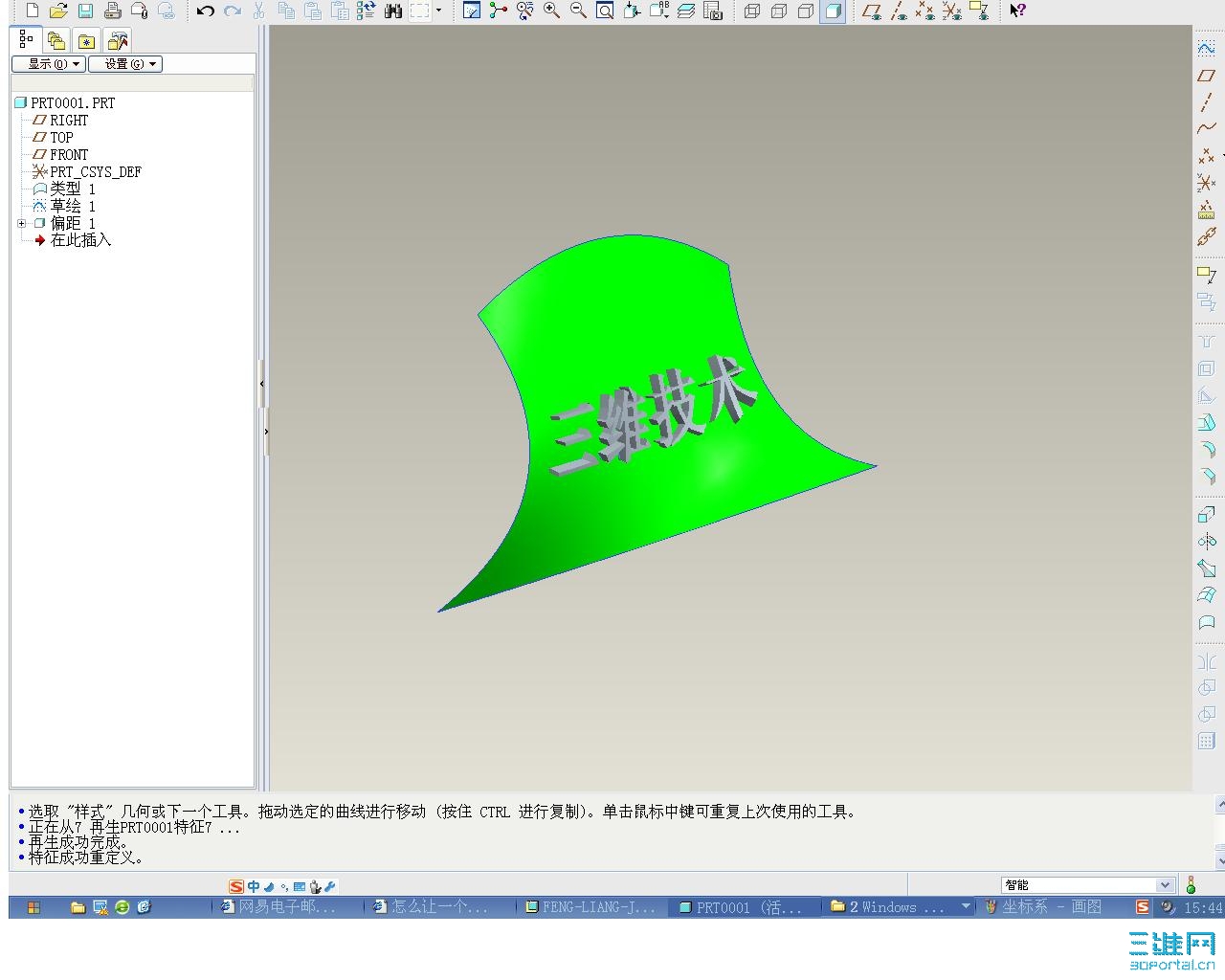Click the Sketch tool icon in right toolbar
The image size is (1225, 980).
click(1206, 48)
